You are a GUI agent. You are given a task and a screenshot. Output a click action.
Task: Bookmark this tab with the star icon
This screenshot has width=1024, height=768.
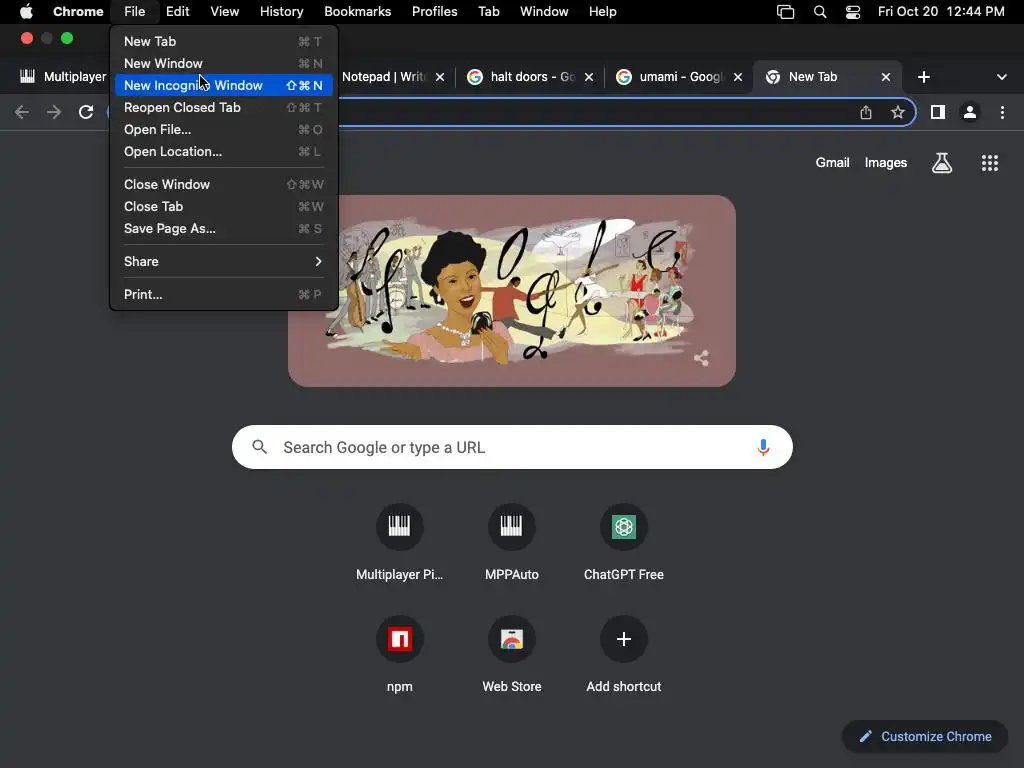(x=898, y=112)
